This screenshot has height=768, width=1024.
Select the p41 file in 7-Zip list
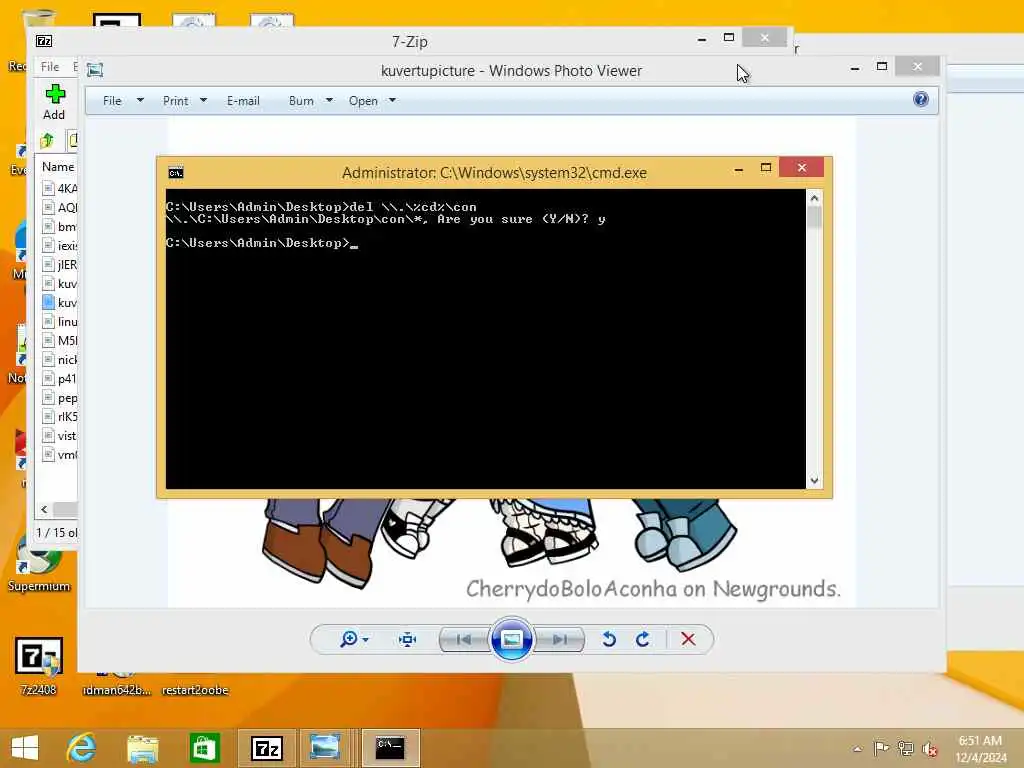click(59, 379)
